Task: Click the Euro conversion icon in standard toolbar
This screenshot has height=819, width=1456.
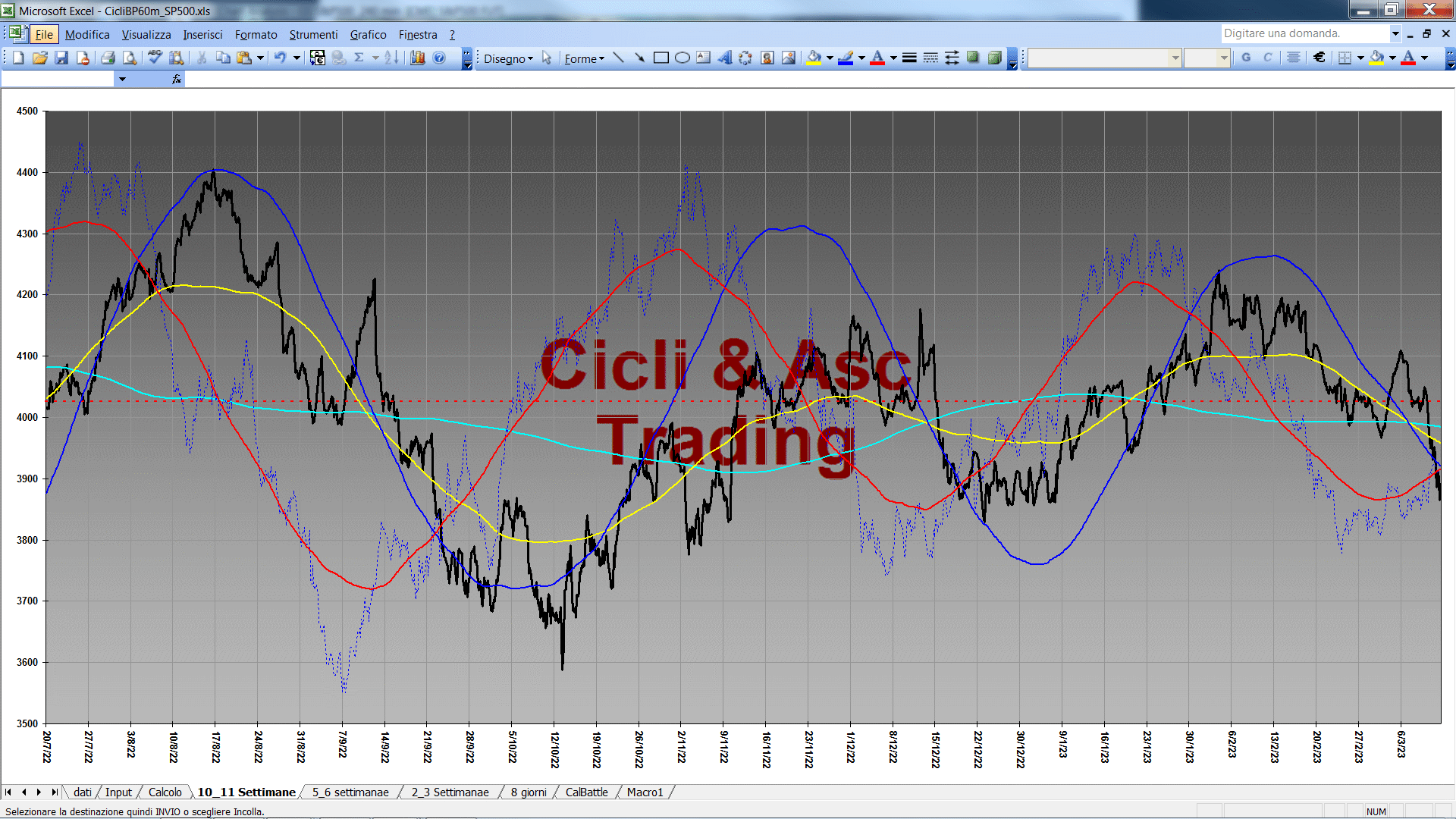Action: point(318,58)
